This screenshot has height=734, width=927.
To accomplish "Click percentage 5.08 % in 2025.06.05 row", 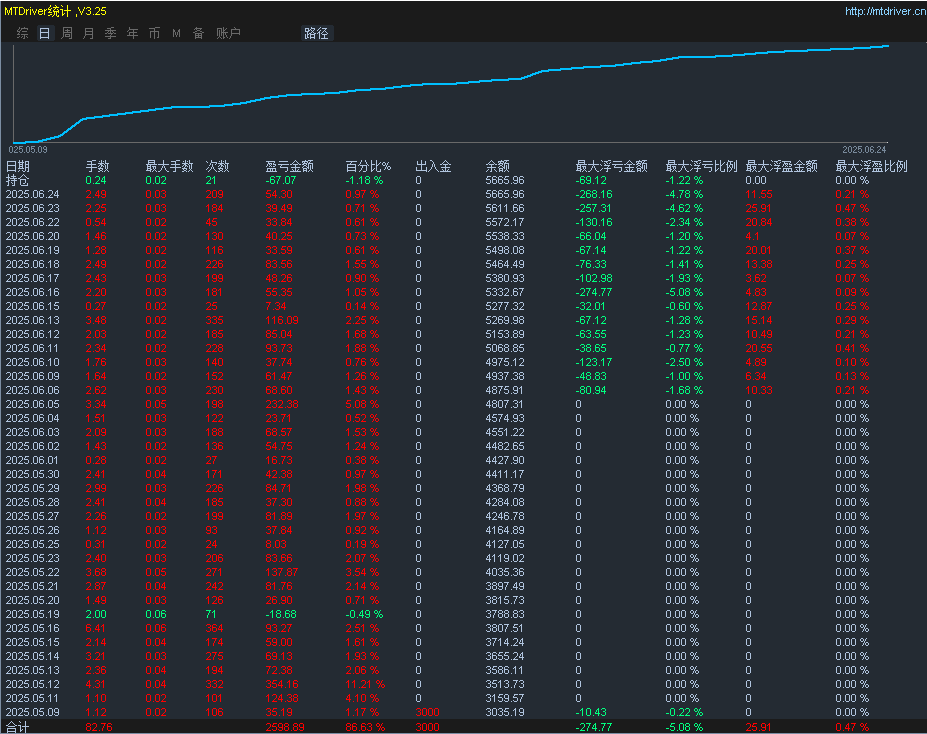I will (362, 404).
